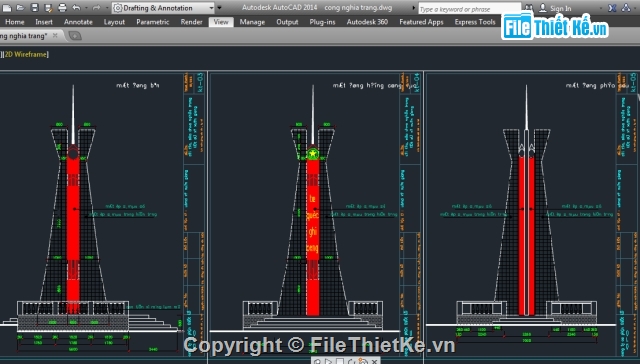
Task: Open the Express Tools ribbon tab
Action: [x=475, y=22]
